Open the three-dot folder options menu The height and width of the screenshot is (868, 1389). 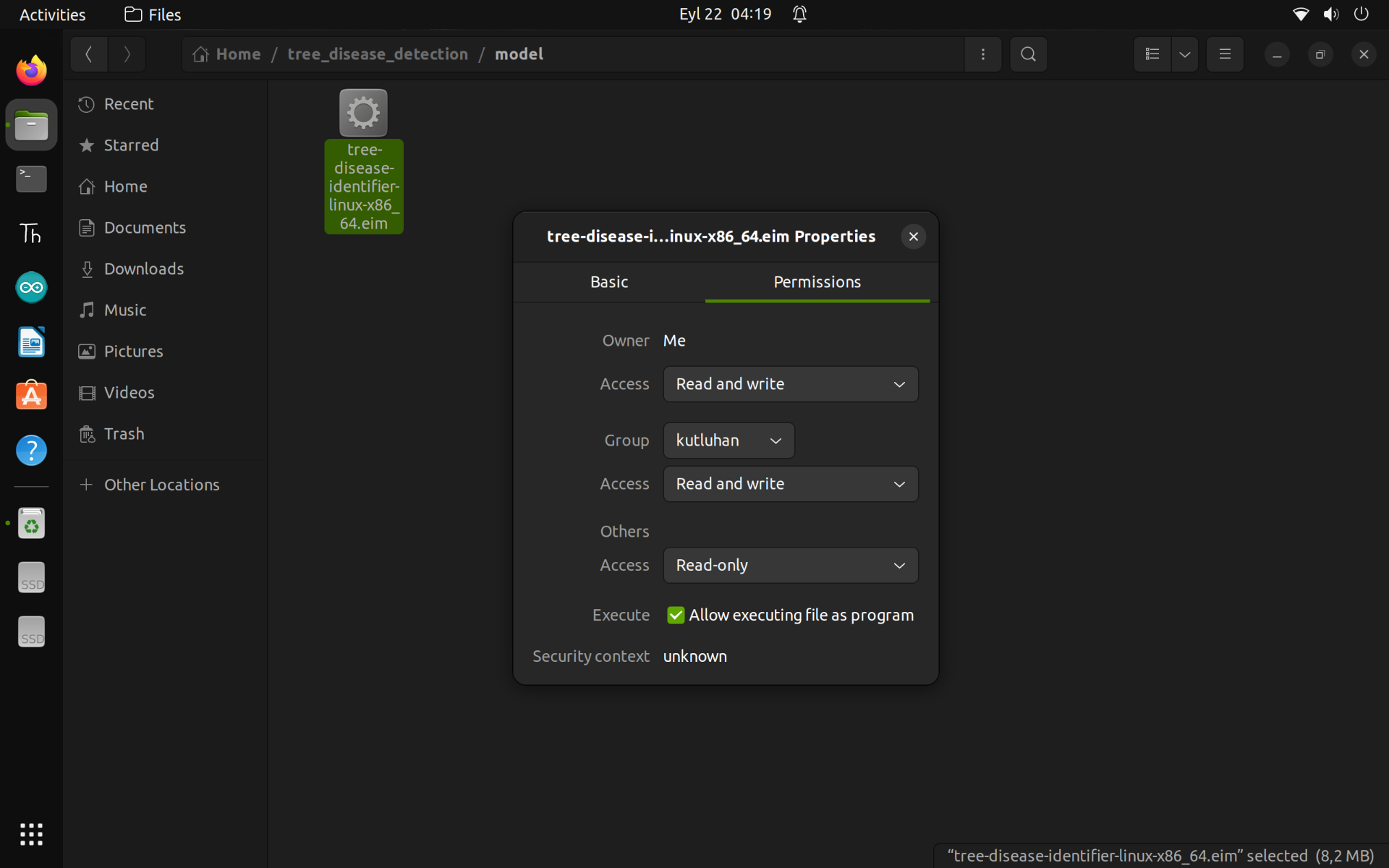point(982,54)
